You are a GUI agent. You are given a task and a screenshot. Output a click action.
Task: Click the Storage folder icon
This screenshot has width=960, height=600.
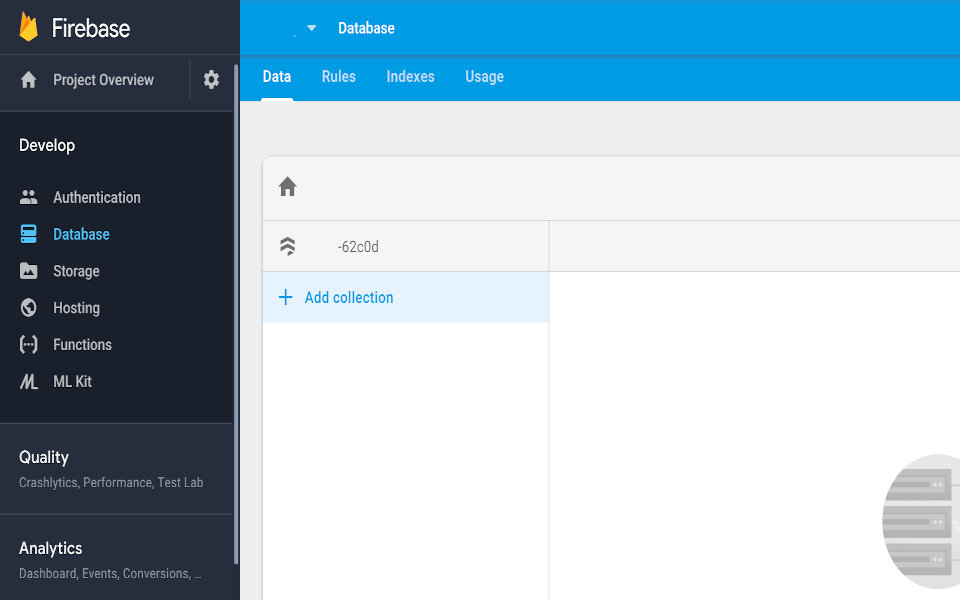tap(29, 271)
